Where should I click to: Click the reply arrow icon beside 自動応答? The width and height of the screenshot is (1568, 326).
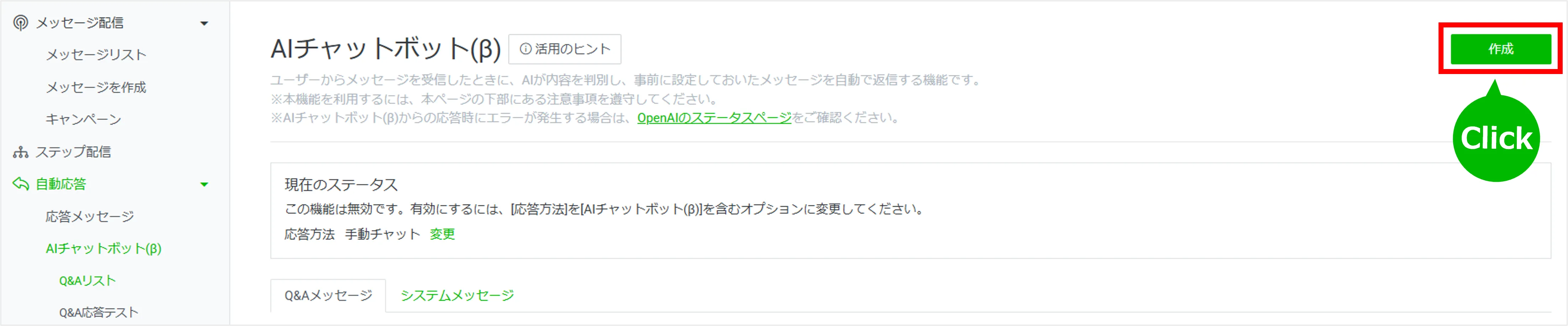click(21, 183)
